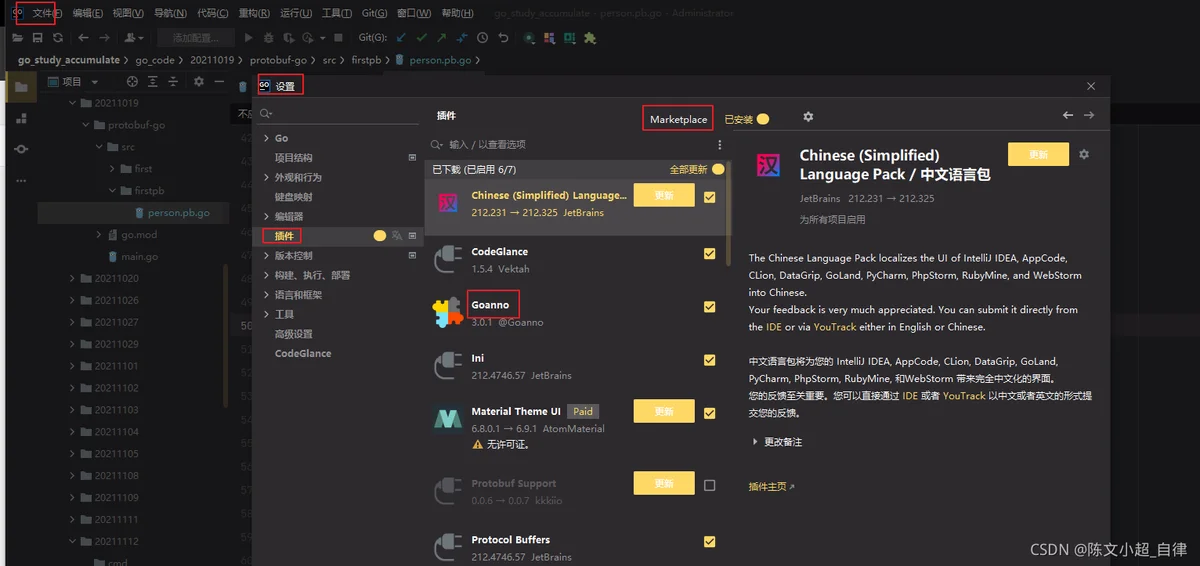Collapse the 20211019 folder in project tree
Screen dimensions: 1200x566
(72, 103)
